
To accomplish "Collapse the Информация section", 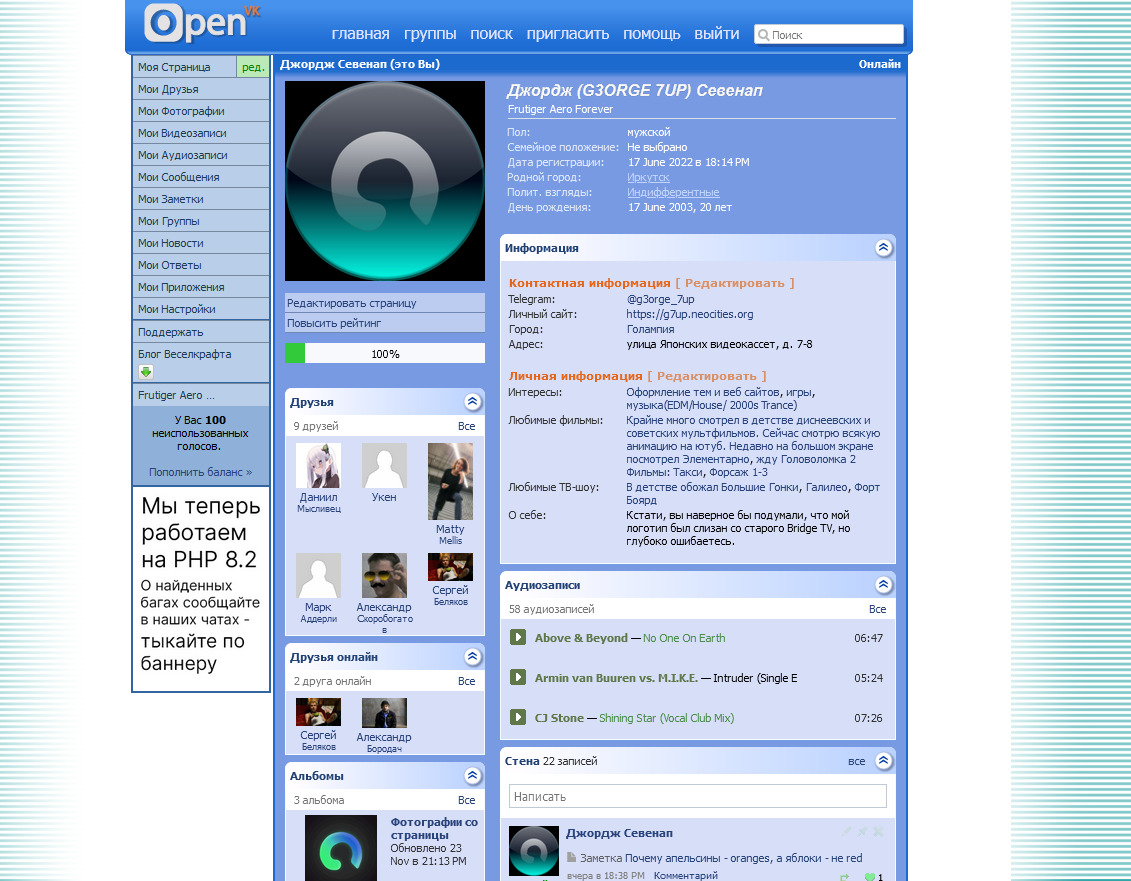I will (884, 248).
